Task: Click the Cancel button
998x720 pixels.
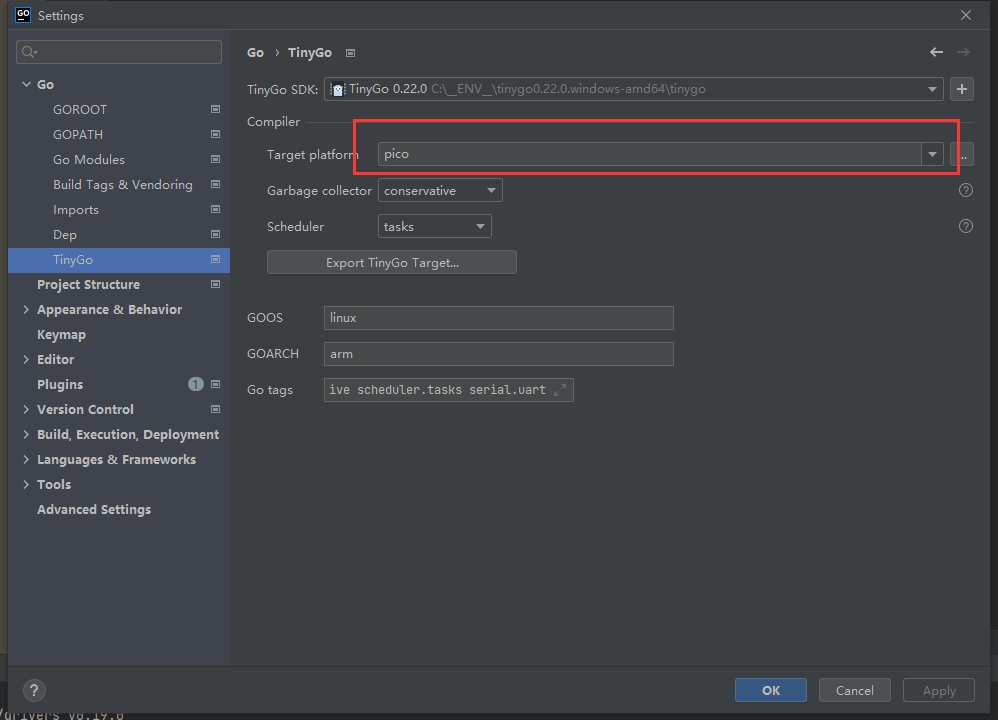Action: coord(854,690)
